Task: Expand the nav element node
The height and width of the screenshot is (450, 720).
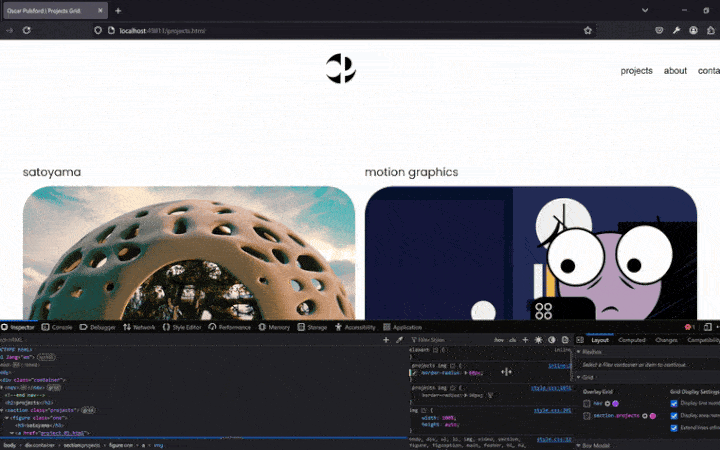Action: point(2,388)
